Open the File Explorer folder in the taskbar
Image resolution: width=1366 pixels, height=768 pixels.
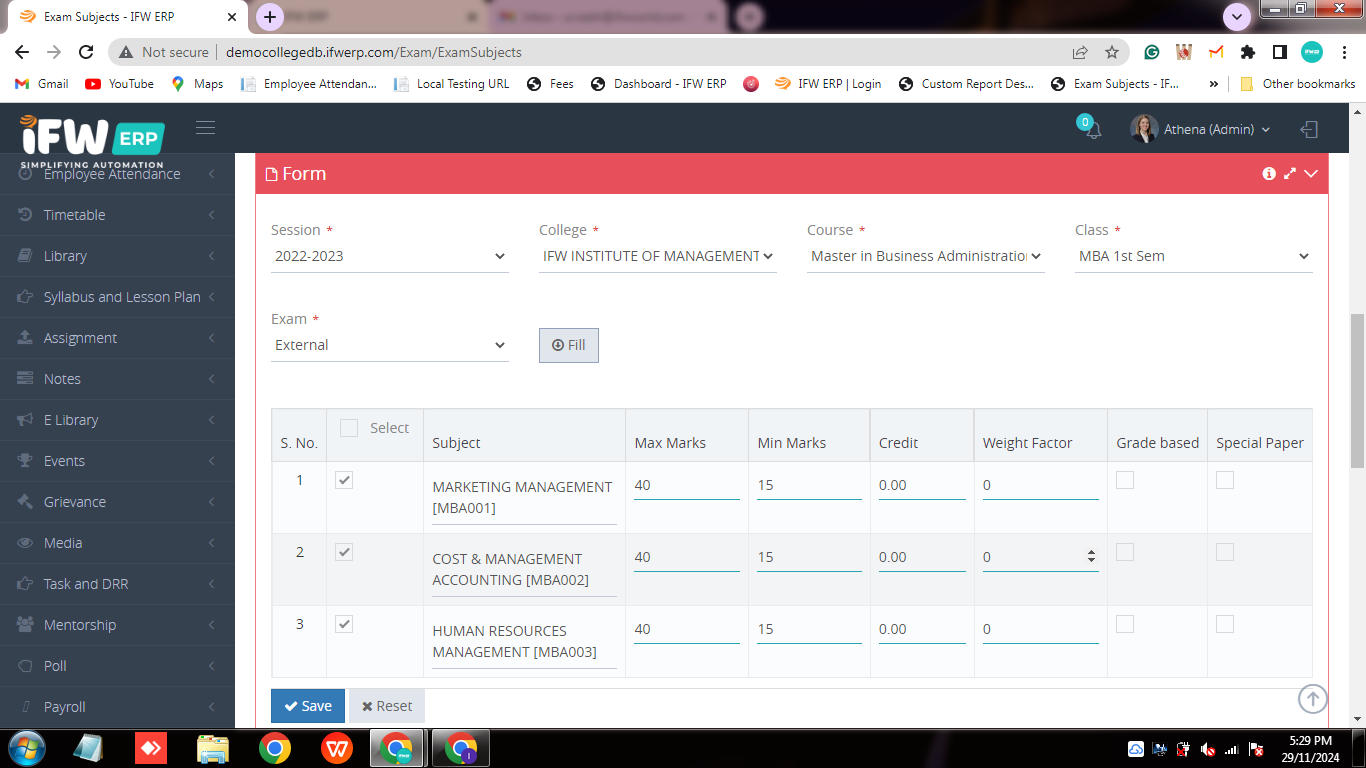click(213, 748)
